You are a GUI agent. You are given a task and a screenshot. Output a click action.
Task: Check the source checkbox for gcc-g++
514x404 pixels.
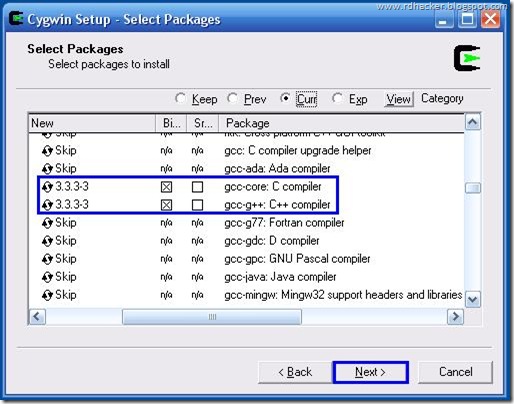197,205
